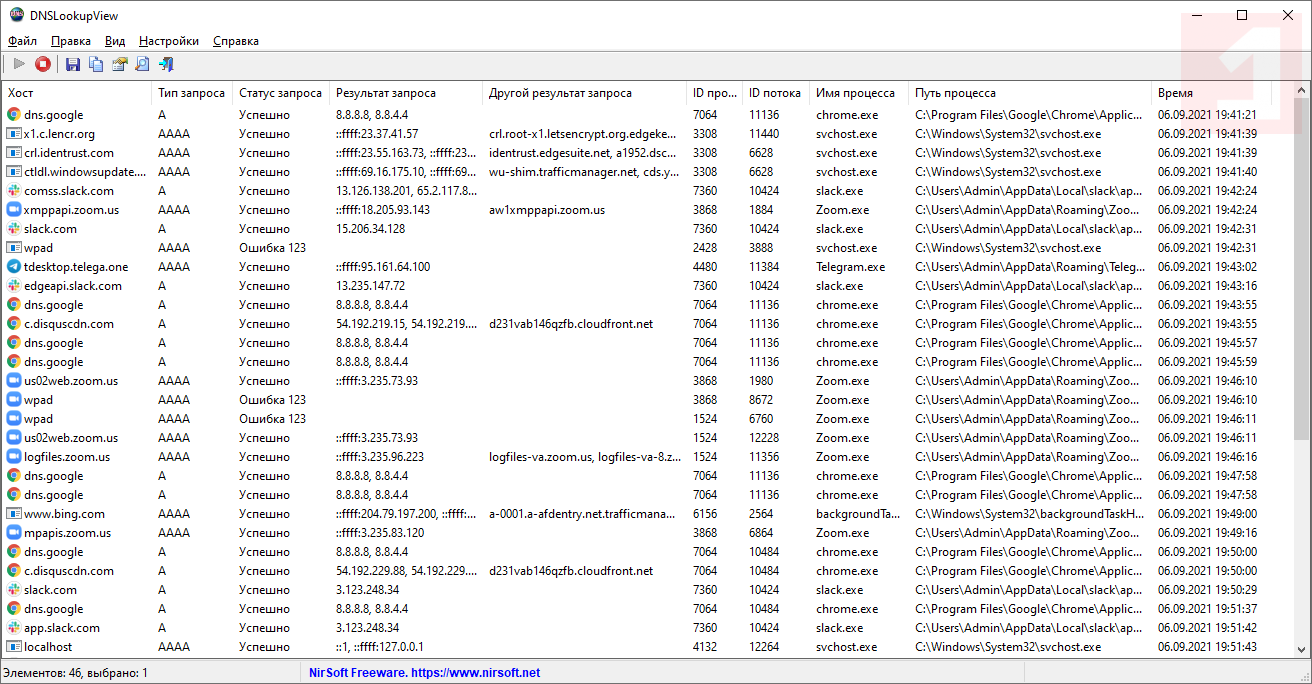Click the process ID 6156 cell
The height and width of the screenshot is (684, 1312).
coord(705,514)
